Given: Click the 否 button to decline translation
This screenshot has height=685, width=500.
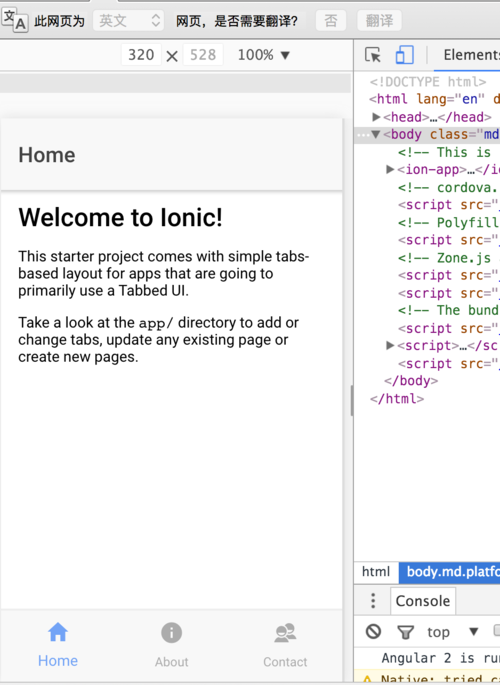Looking at the screenshot, I should [331, 21].
